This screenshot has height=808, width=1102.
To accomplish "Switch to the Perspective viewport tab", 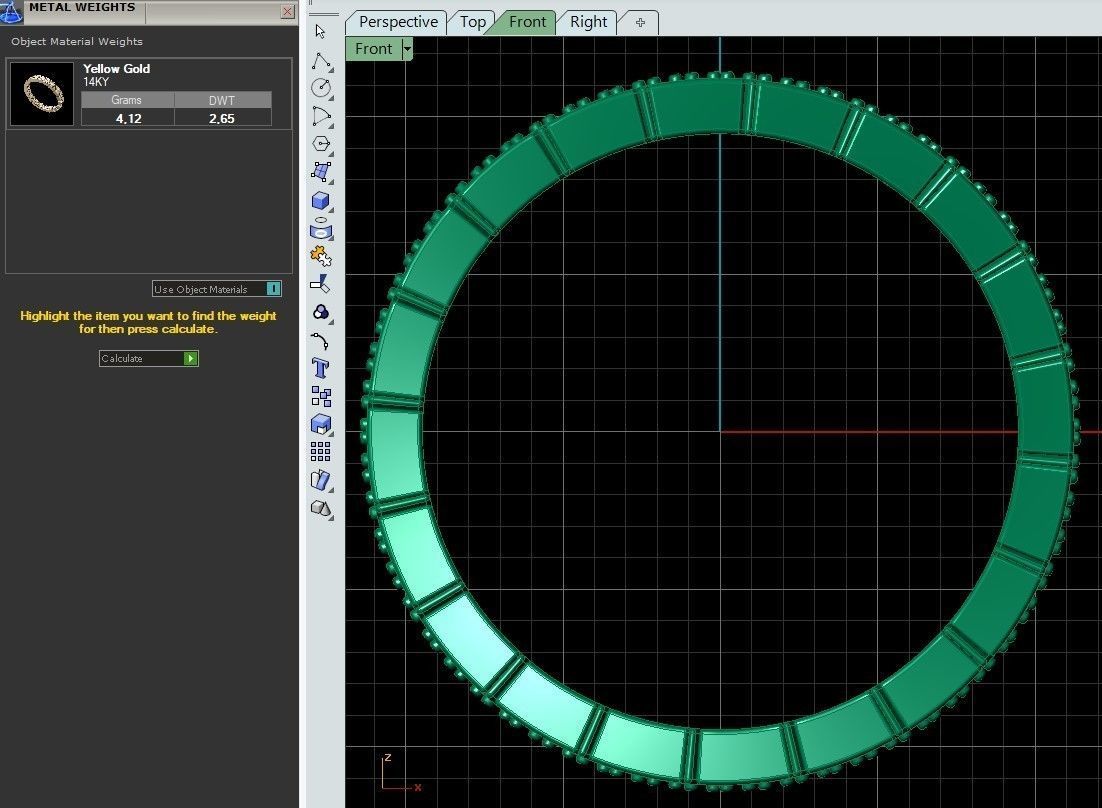I will (x=398, y=22).
